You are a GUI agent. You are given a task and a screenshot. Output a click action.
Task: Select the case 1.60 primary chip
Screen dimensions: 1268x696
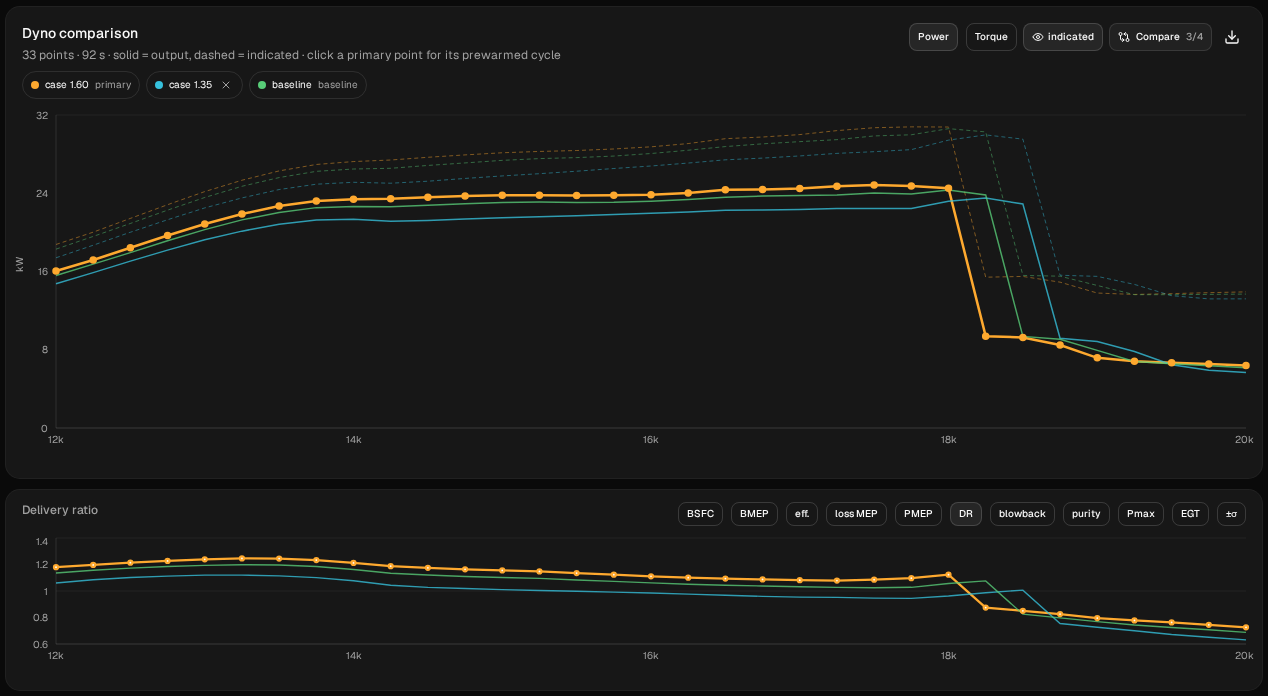coord(81,85)
